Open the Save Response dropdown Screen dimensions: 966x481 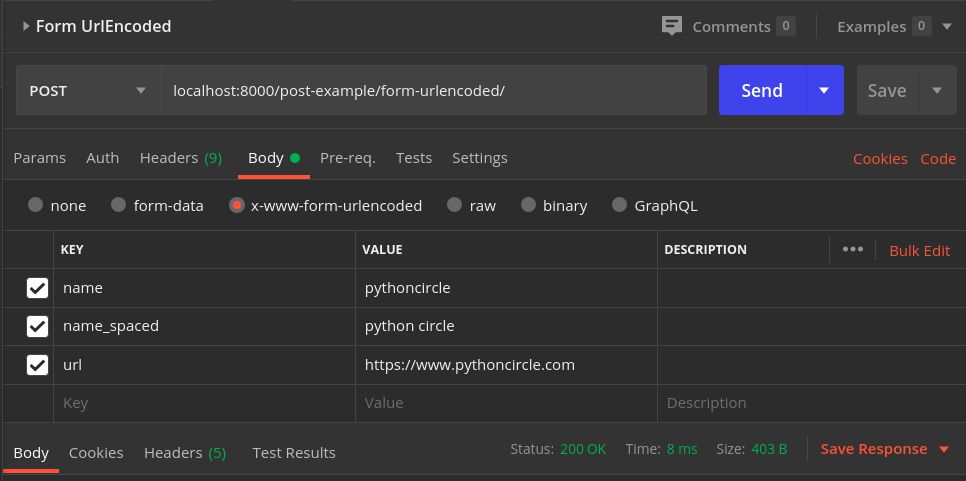885,450
